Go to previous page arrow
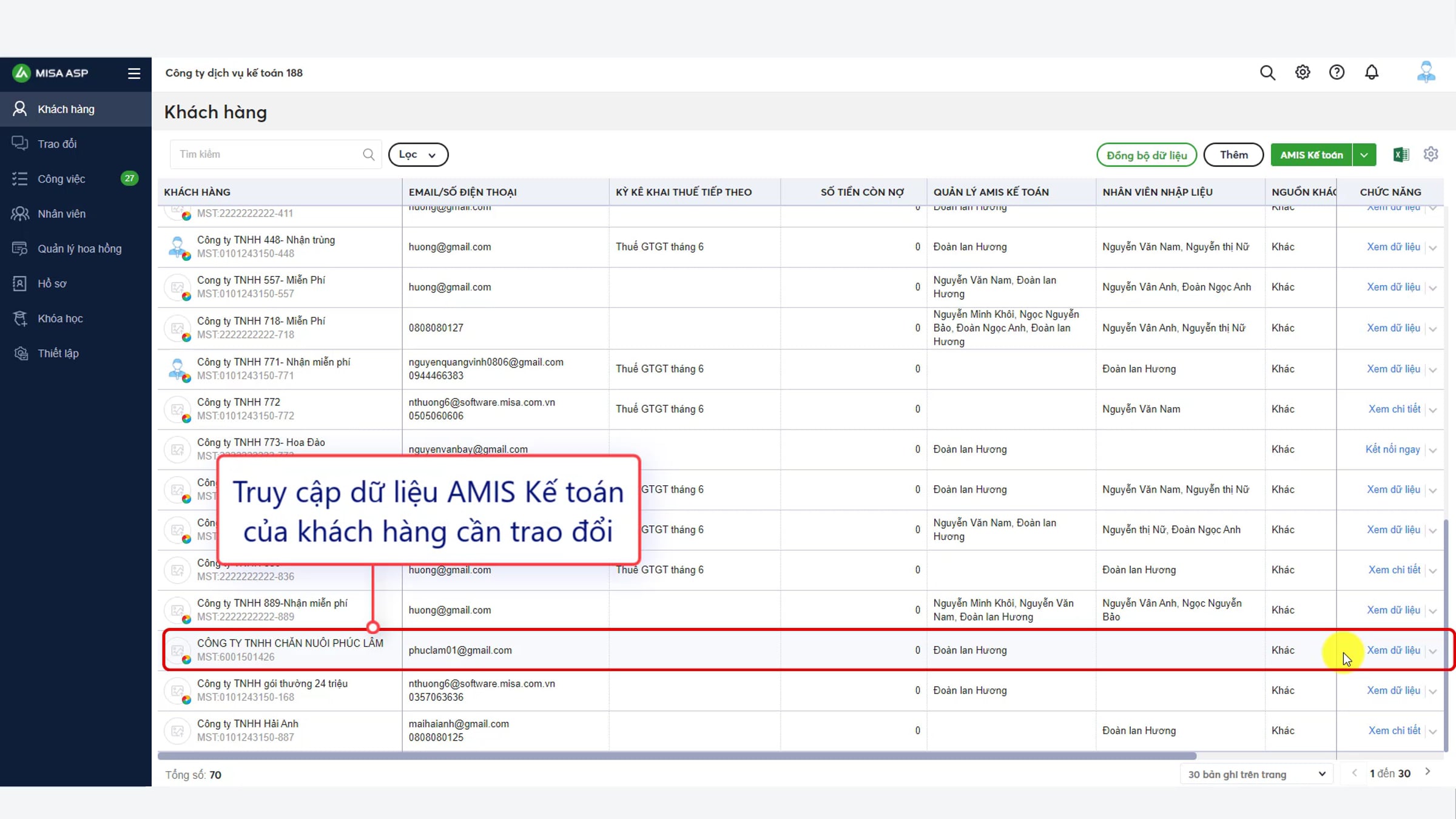The image size is (1456, 819). (1355, 773)
